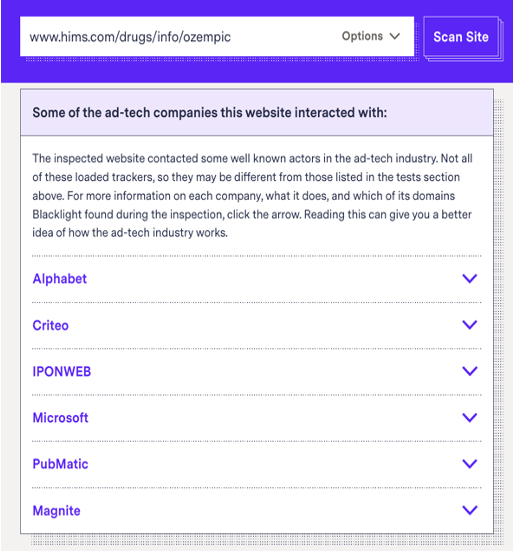This screenshot has height=552, width=514.
Task: Open the Alphabet company link
Action: (59, 279)
